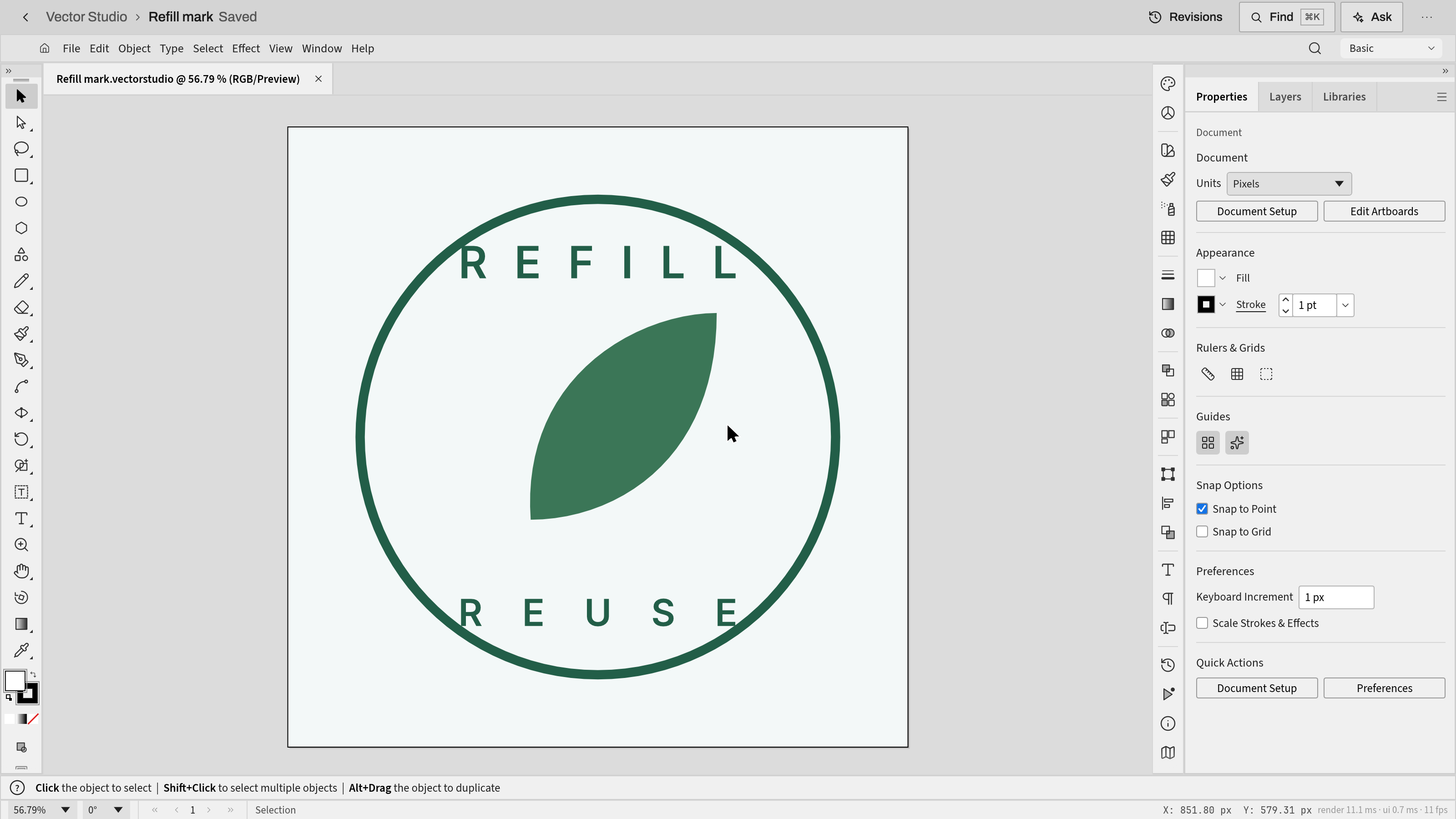Viewport: 1456px width, 819px height.
Task: Open the Character panel icon
Action: pyautogui.click(x=1168, y=570)
